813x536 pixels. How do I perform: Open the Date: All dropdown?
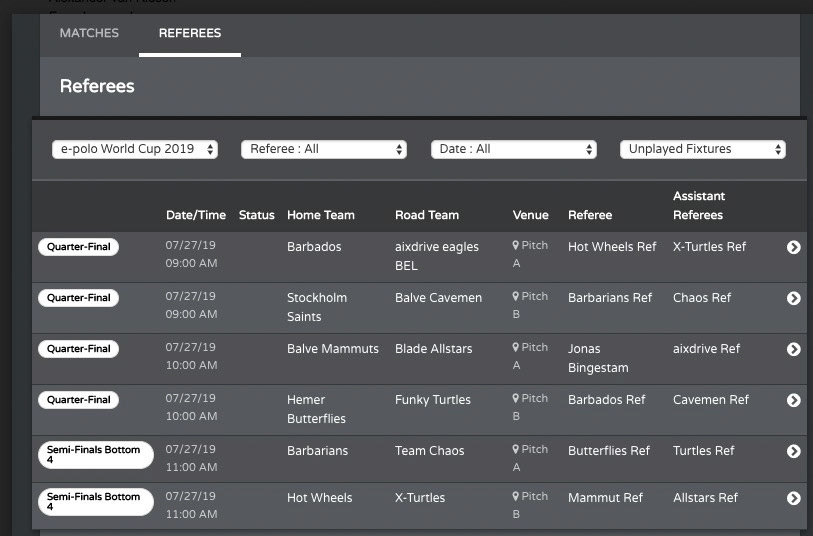(514, 149)
